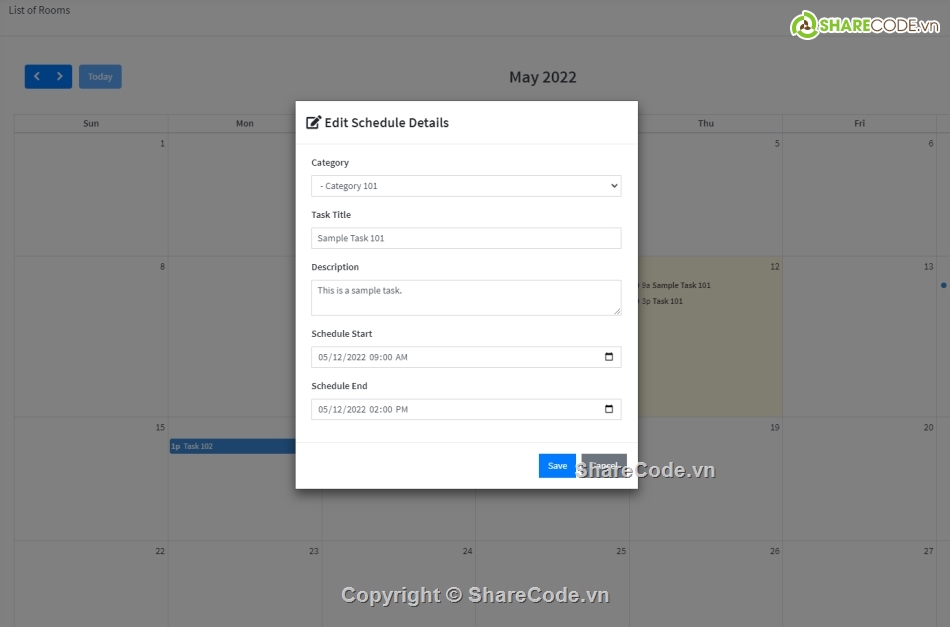Jump to Today in calendar
This screenshot has width=950, height=627.
[100, 77]
